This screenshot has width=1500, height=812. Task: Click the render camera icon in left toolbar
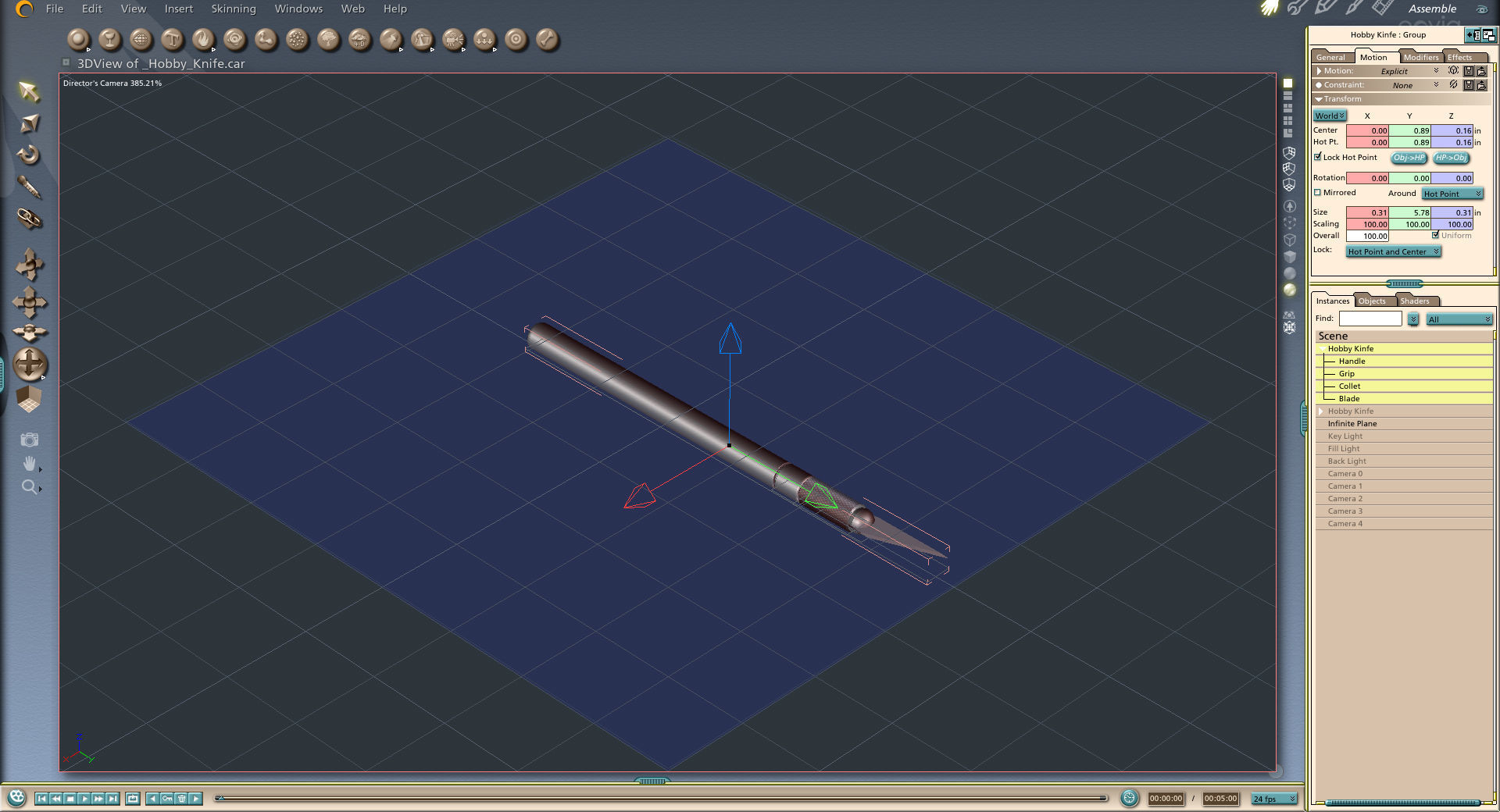30,440
